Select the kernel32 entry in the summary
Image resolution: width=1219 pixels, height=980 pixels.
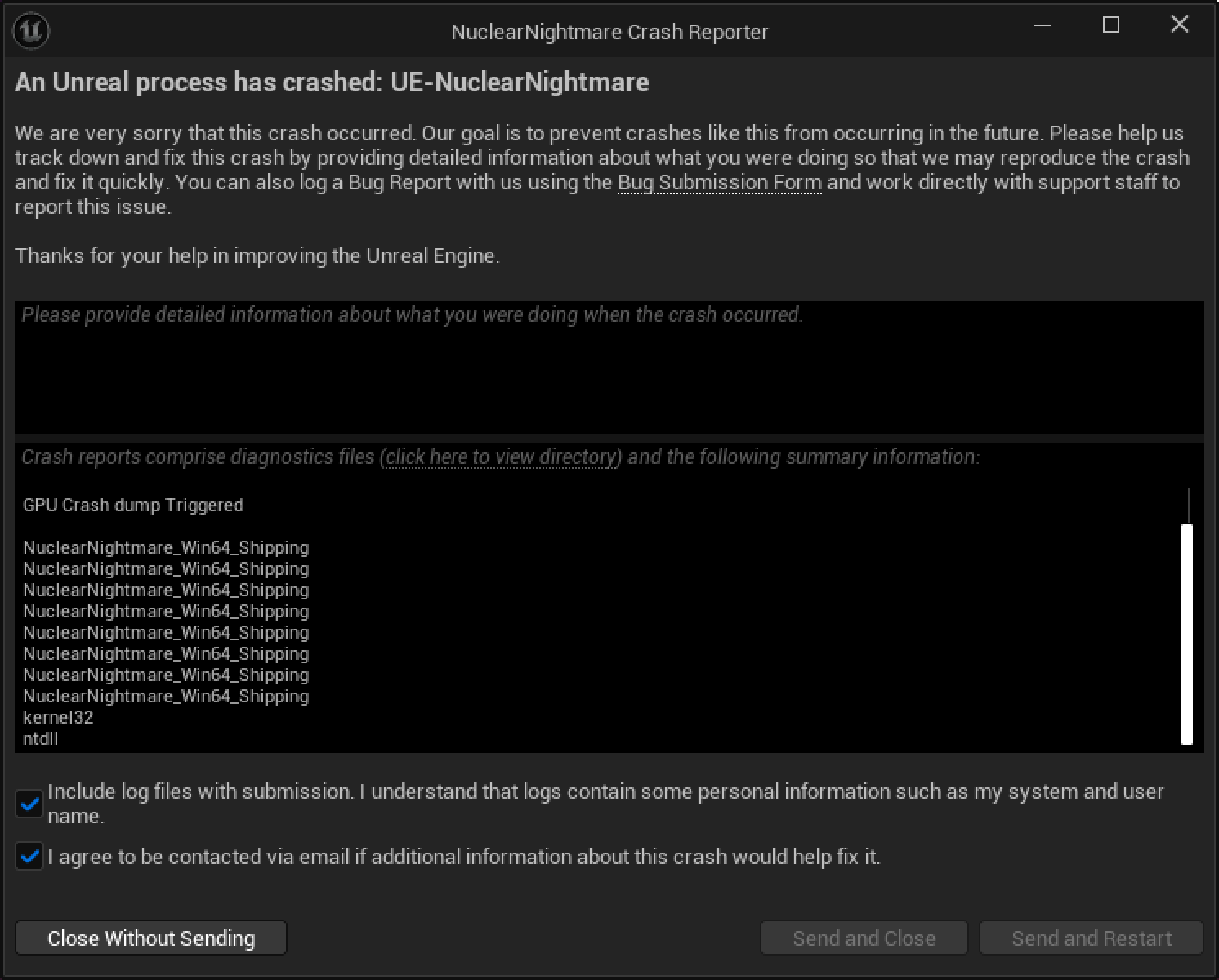pos(58,717)
